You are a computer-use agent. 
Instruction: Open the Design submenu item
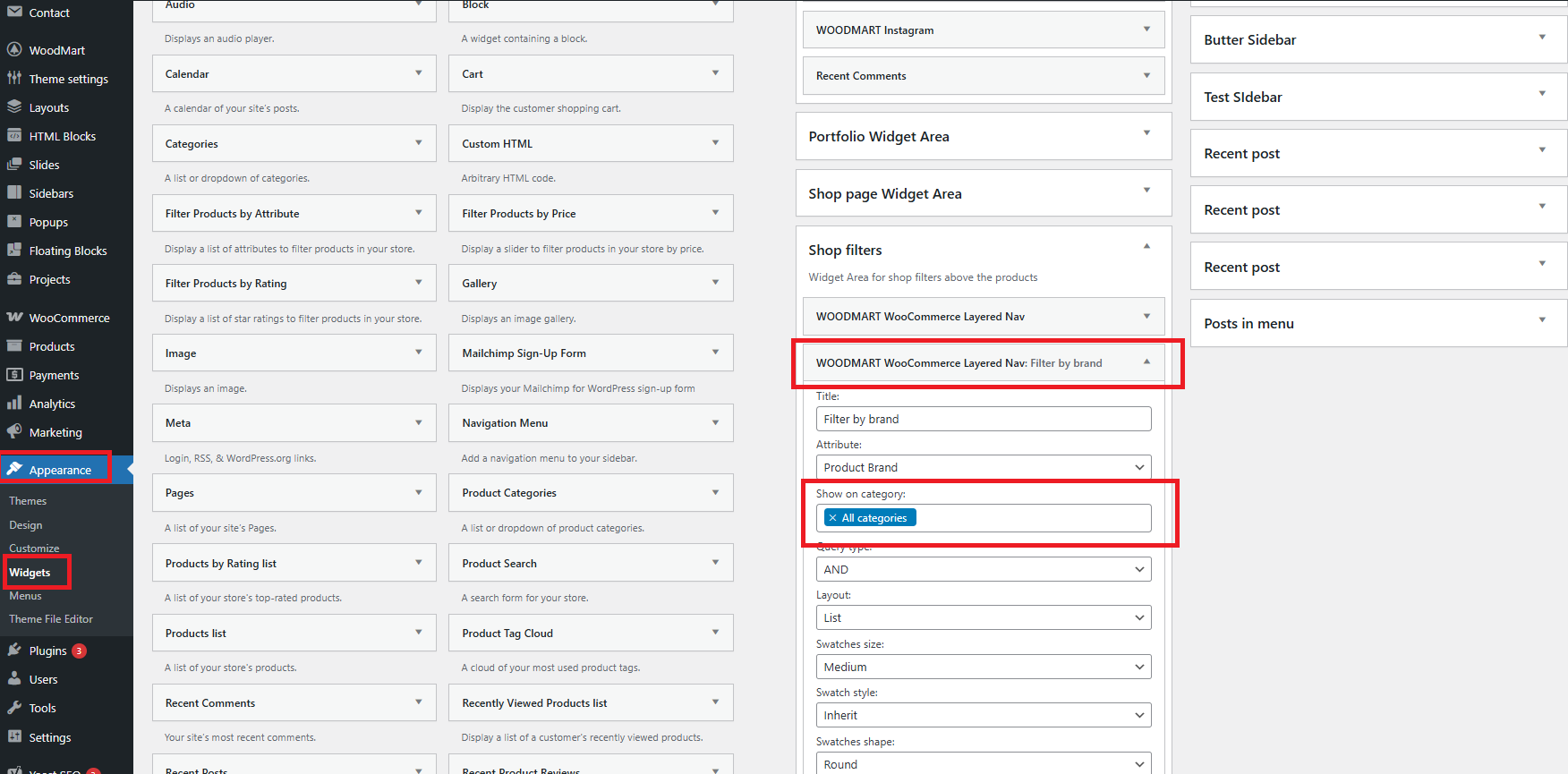(x=26, y=525)
